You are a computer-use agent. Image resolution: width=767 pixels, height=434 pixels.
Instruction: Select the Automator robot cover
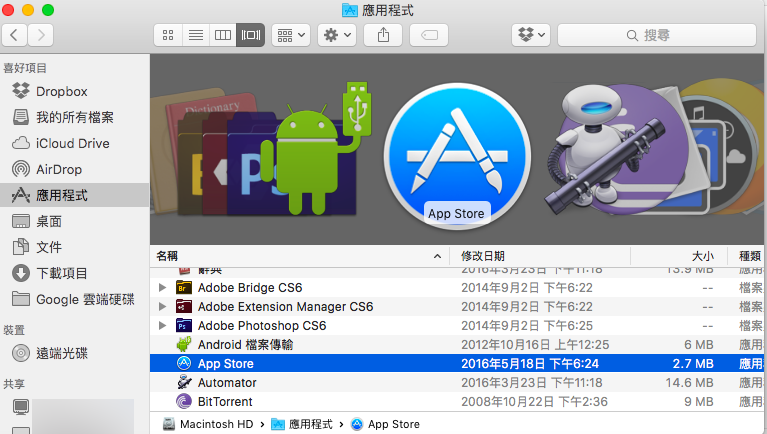pos(604,149)
